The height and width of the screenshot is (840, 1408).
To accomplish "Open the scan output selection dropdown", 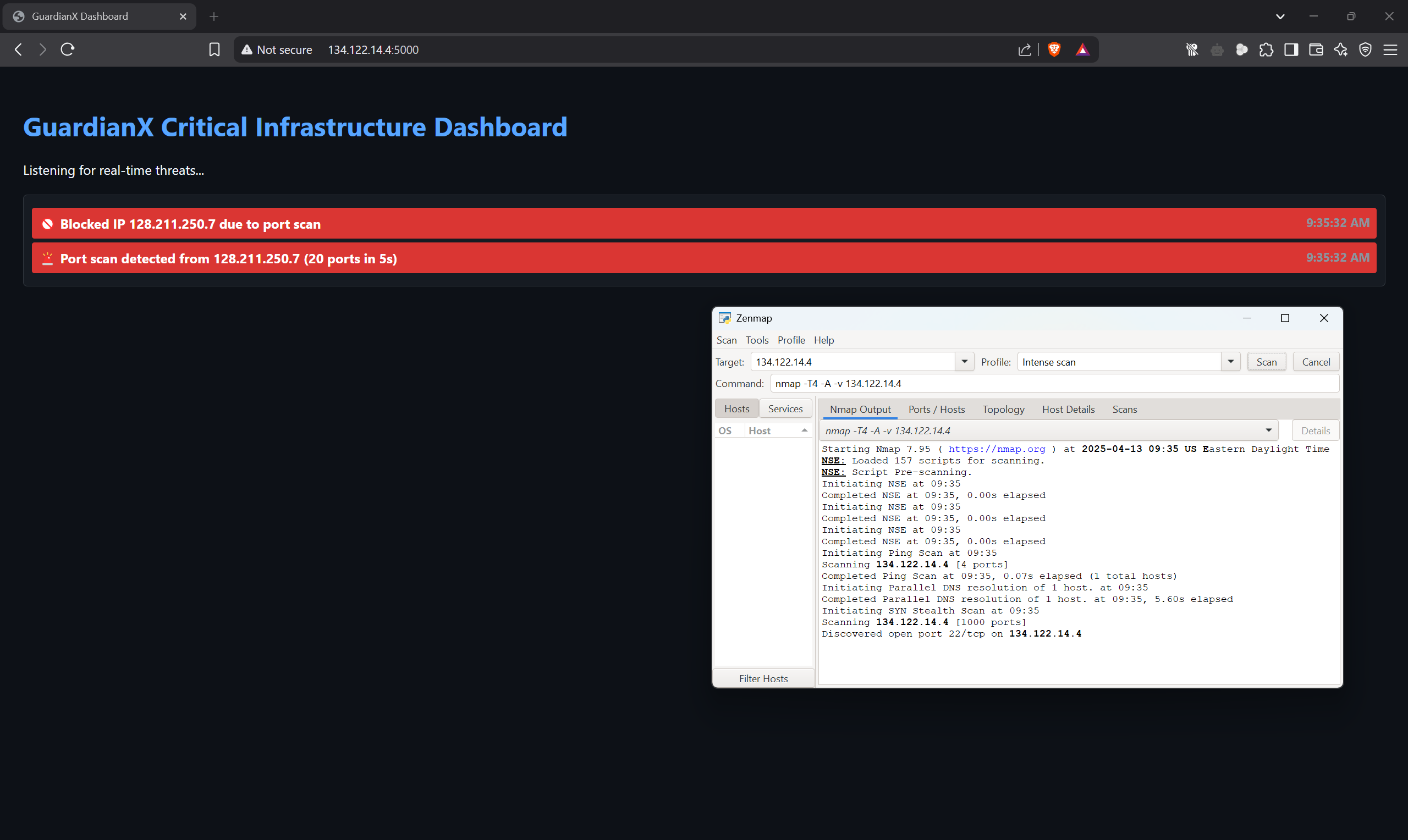I will click(1268, 431).
